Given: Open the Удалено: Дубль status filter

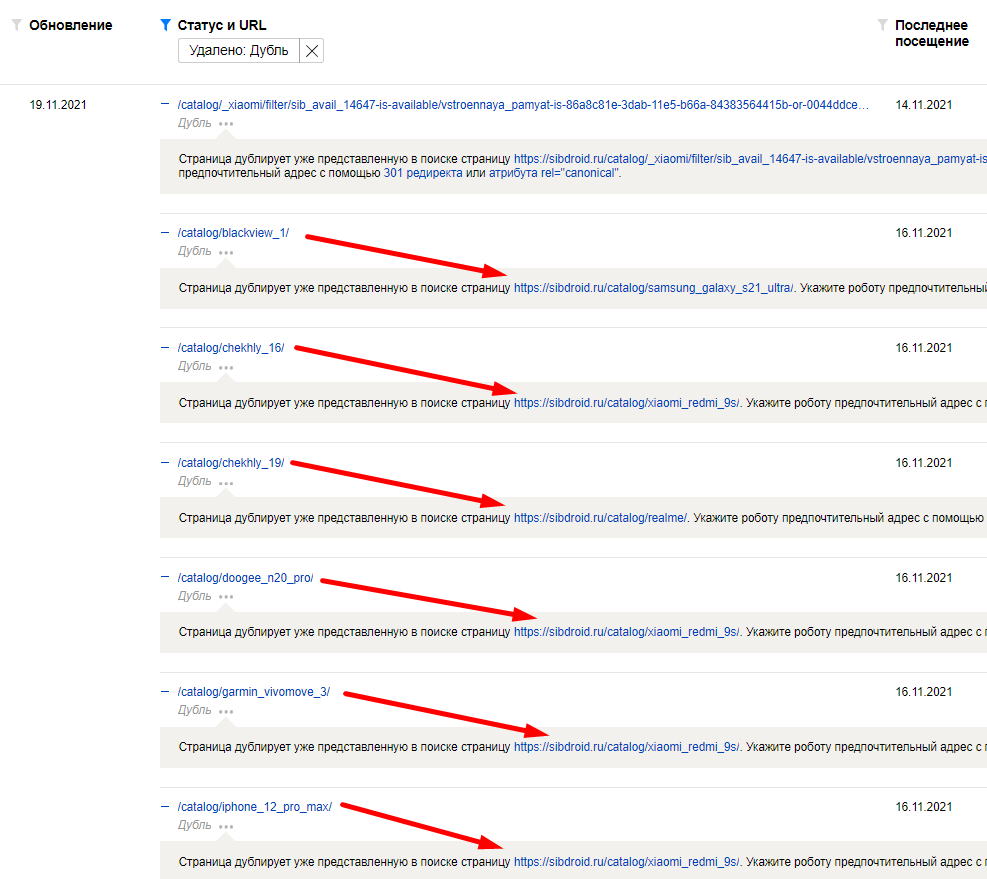Looking at the screenshot, I should click(239, 51).
